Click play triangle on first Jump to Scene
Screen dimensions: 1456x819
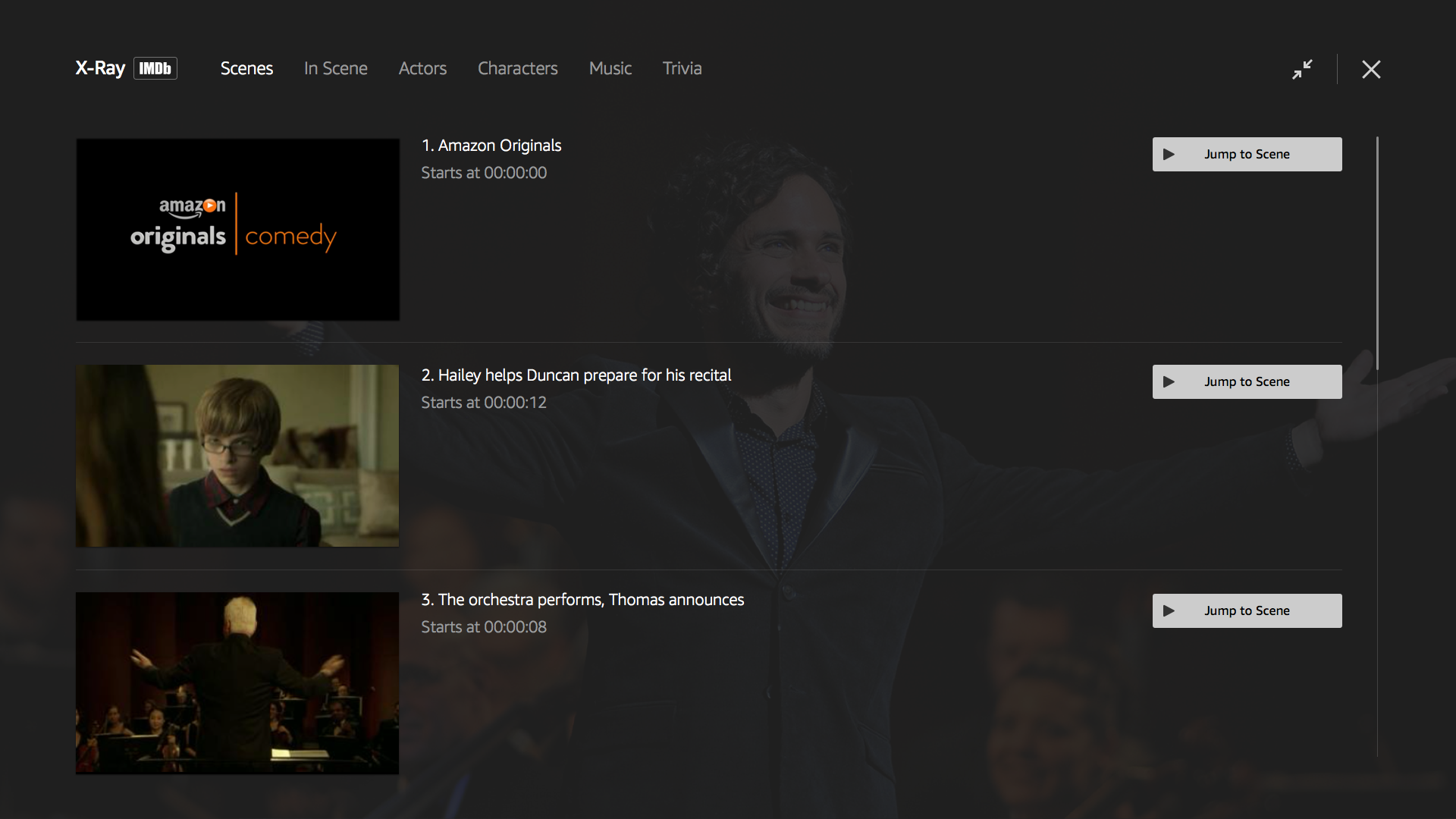click(x=1169, y=154)
